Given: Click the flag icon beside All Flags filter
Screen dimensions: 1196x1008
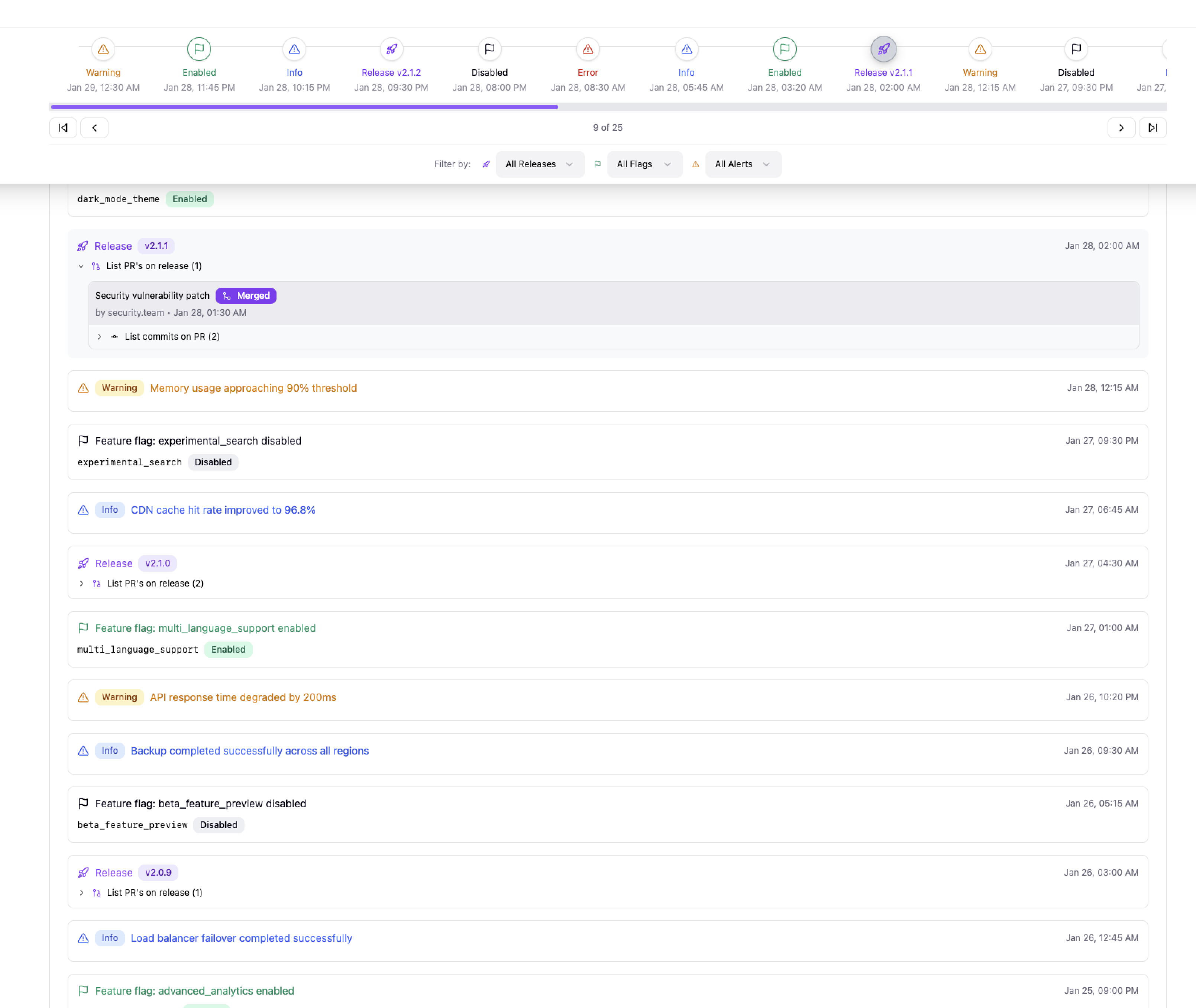Looking at the screenshot, I should 597,164.
